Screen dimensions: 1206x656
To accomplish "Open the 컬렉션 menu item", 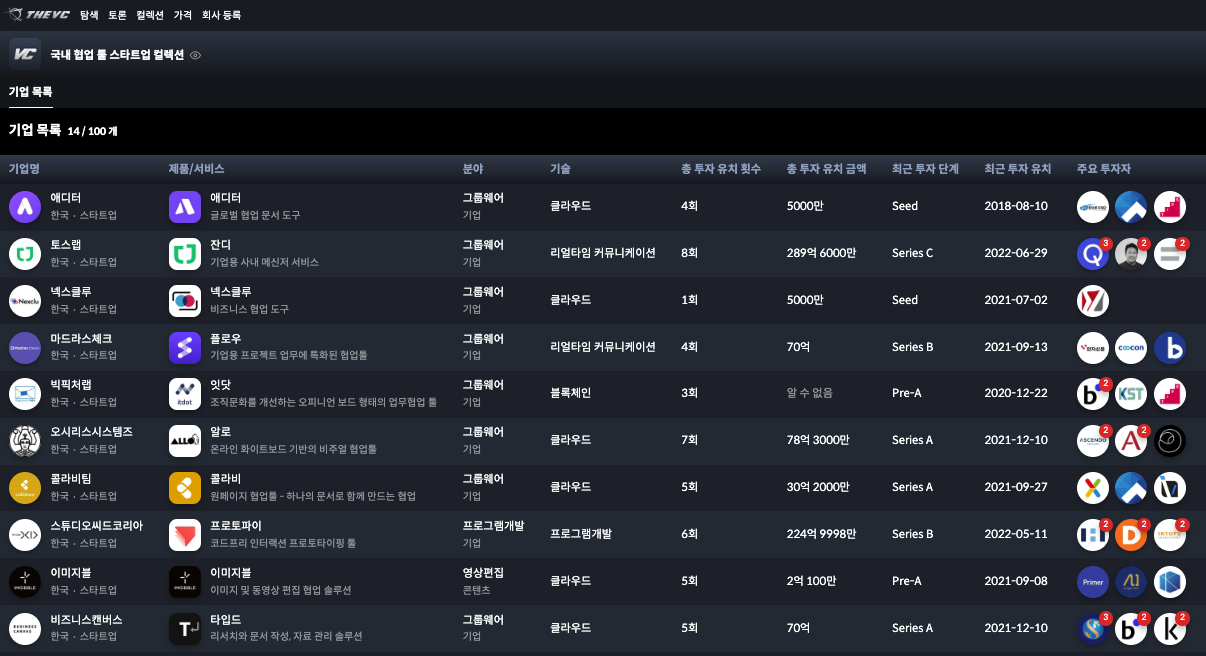I will [x=148, y=15].
